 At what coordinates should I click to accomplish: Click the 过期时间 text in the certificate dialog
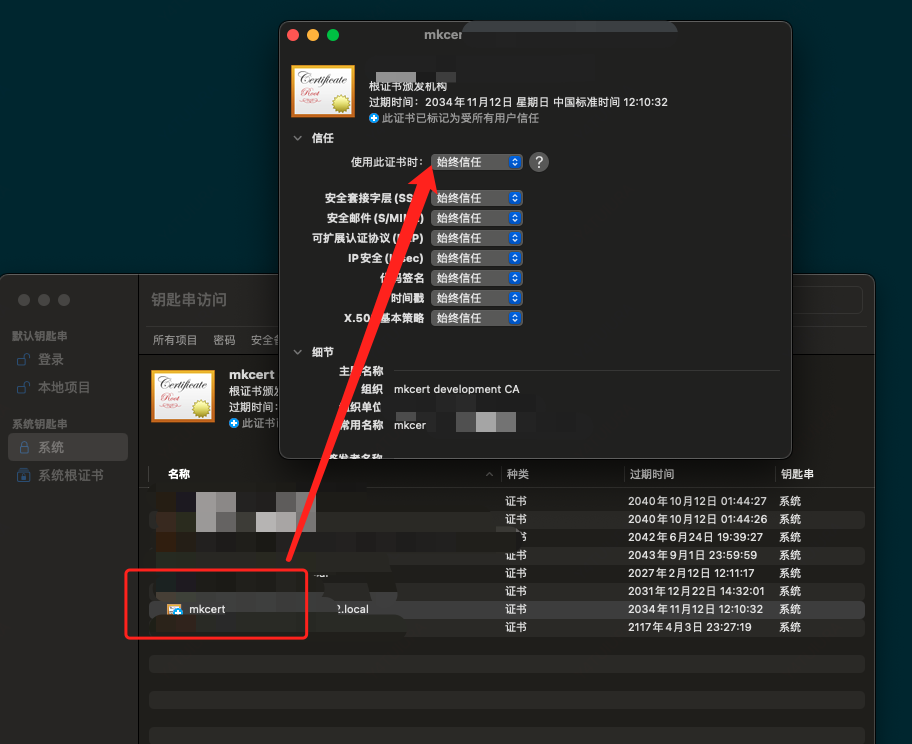518,102
